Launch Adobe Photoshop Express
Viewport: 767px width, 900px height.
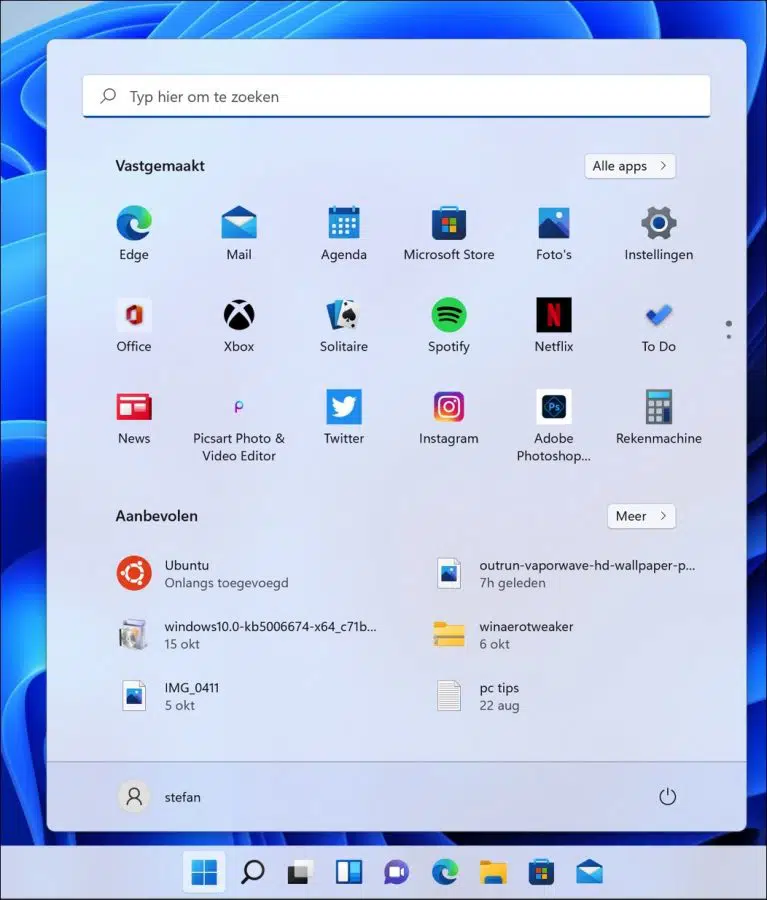click(x=554, y=426)
